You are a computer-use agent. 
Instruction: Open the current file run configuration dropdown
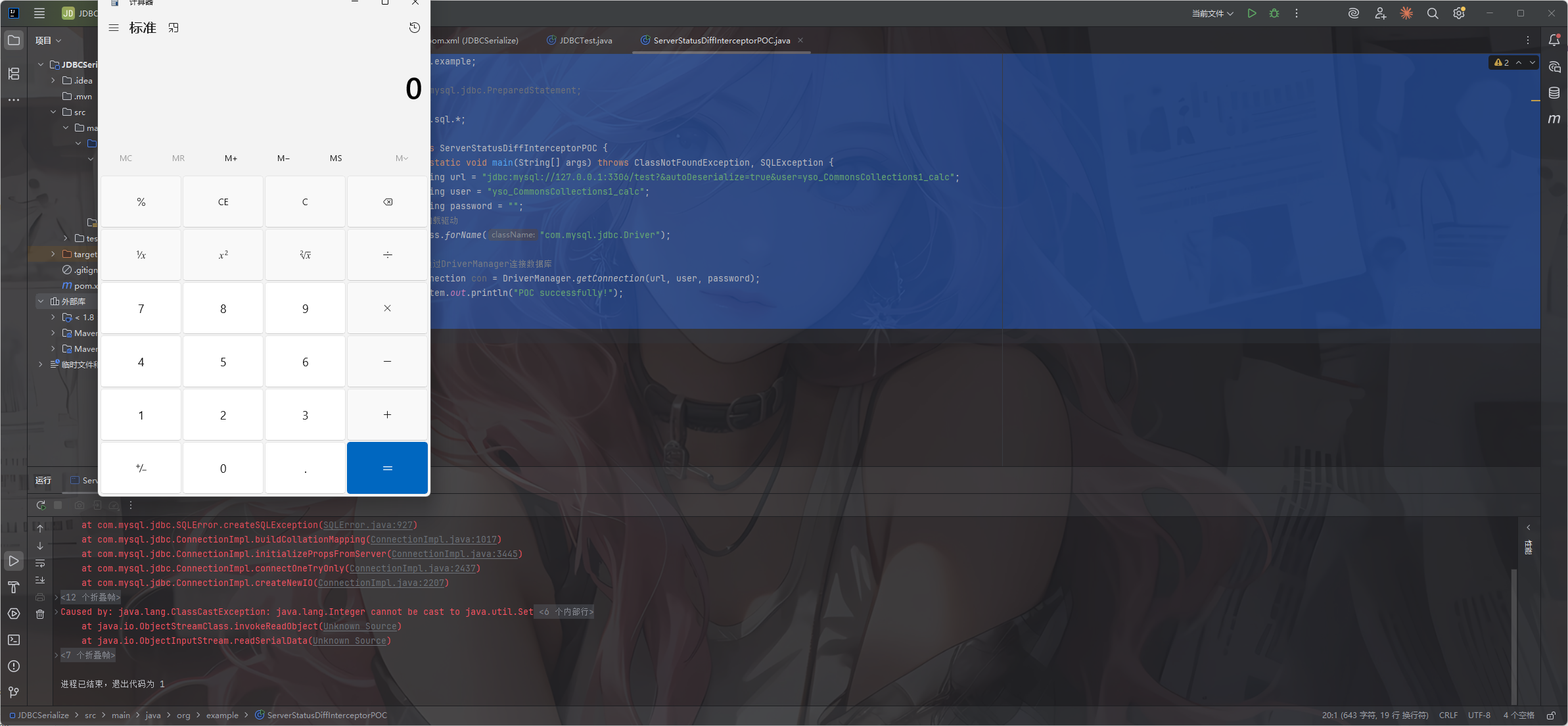point(1212,13)
